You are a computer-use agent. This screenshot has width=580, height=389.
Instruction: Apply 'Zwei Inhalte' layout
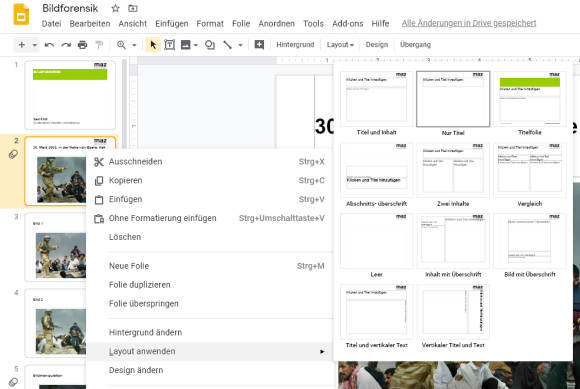click(453, 175)
